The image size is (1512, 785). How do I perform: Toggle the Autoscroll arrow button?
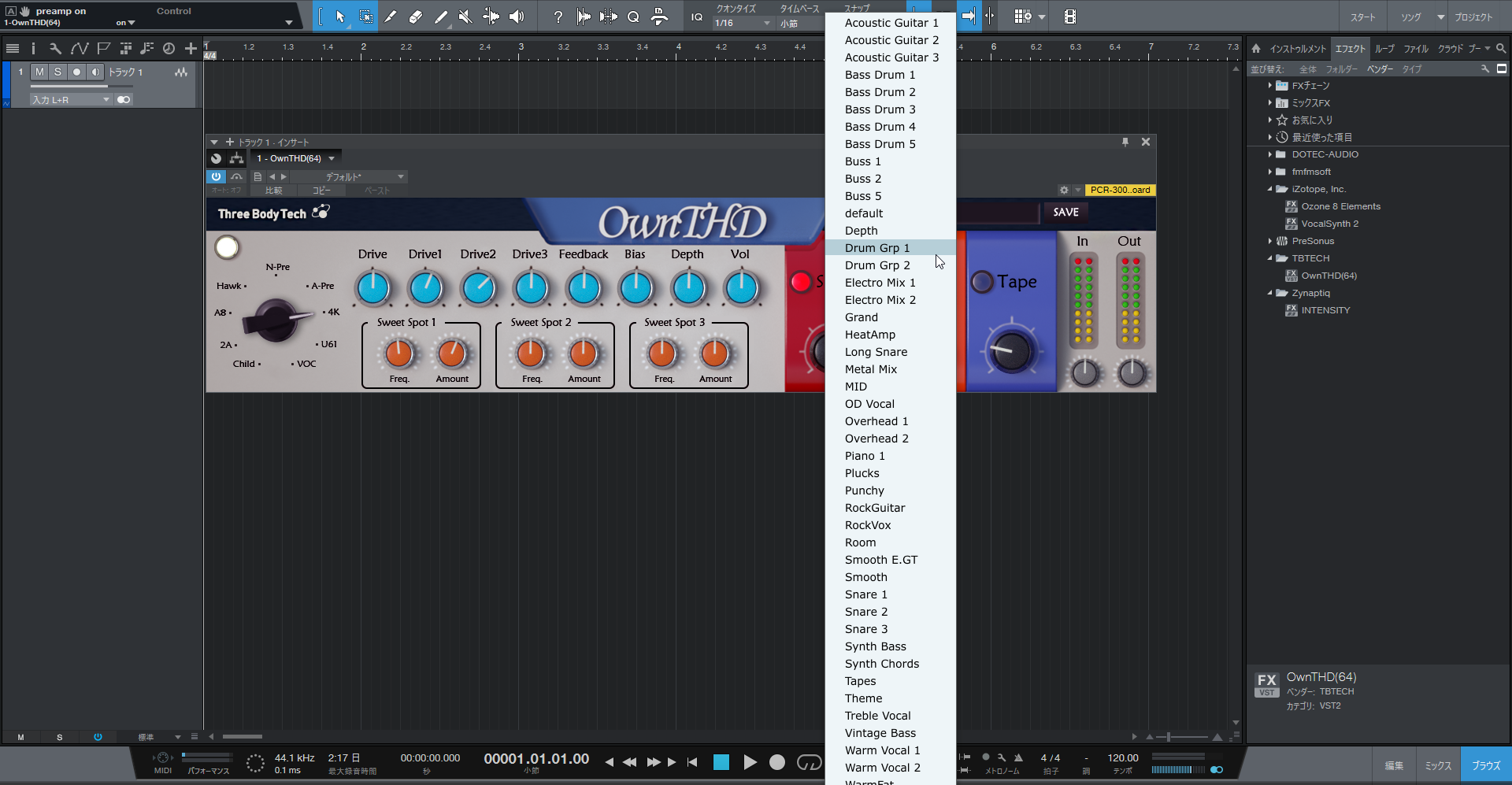[x=969, y=17]
